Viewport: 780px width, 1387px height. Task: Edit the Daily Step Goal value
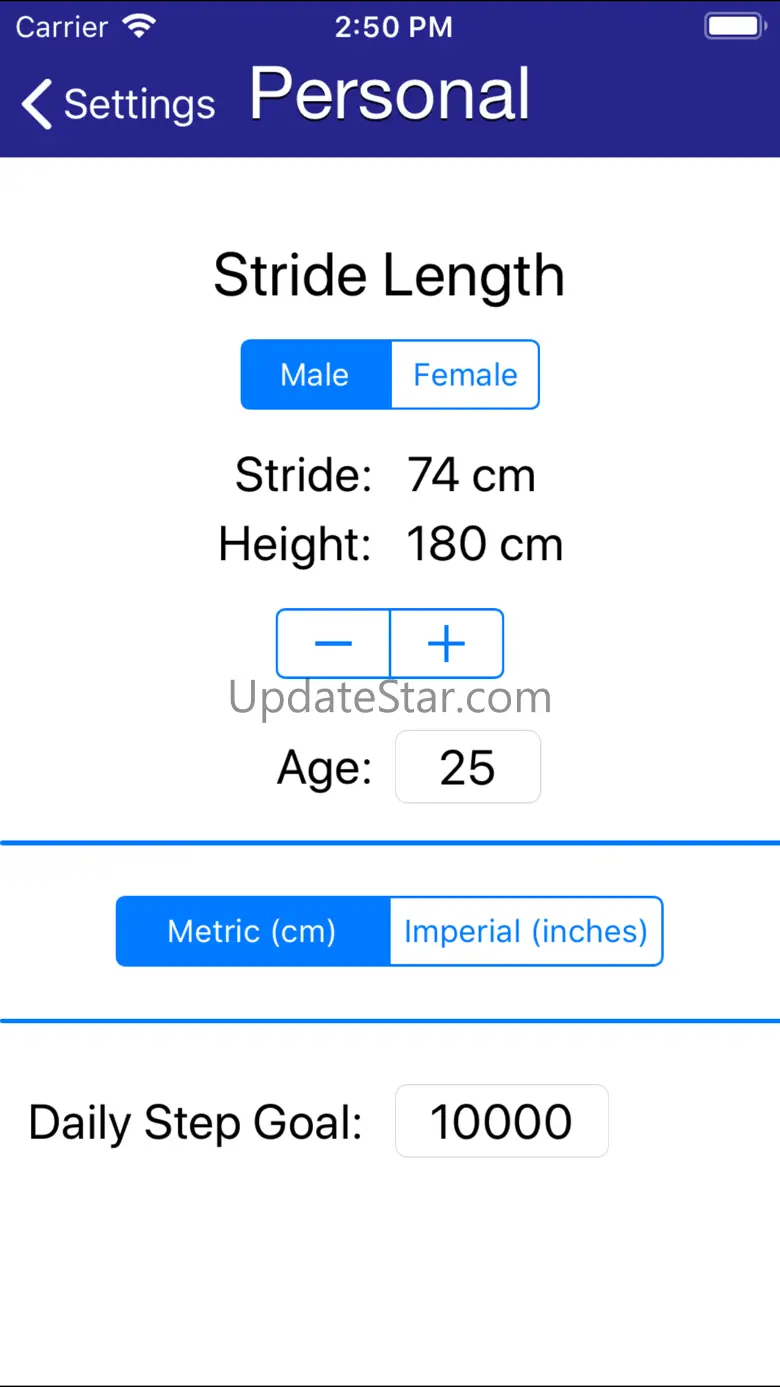pos(501,1121)
